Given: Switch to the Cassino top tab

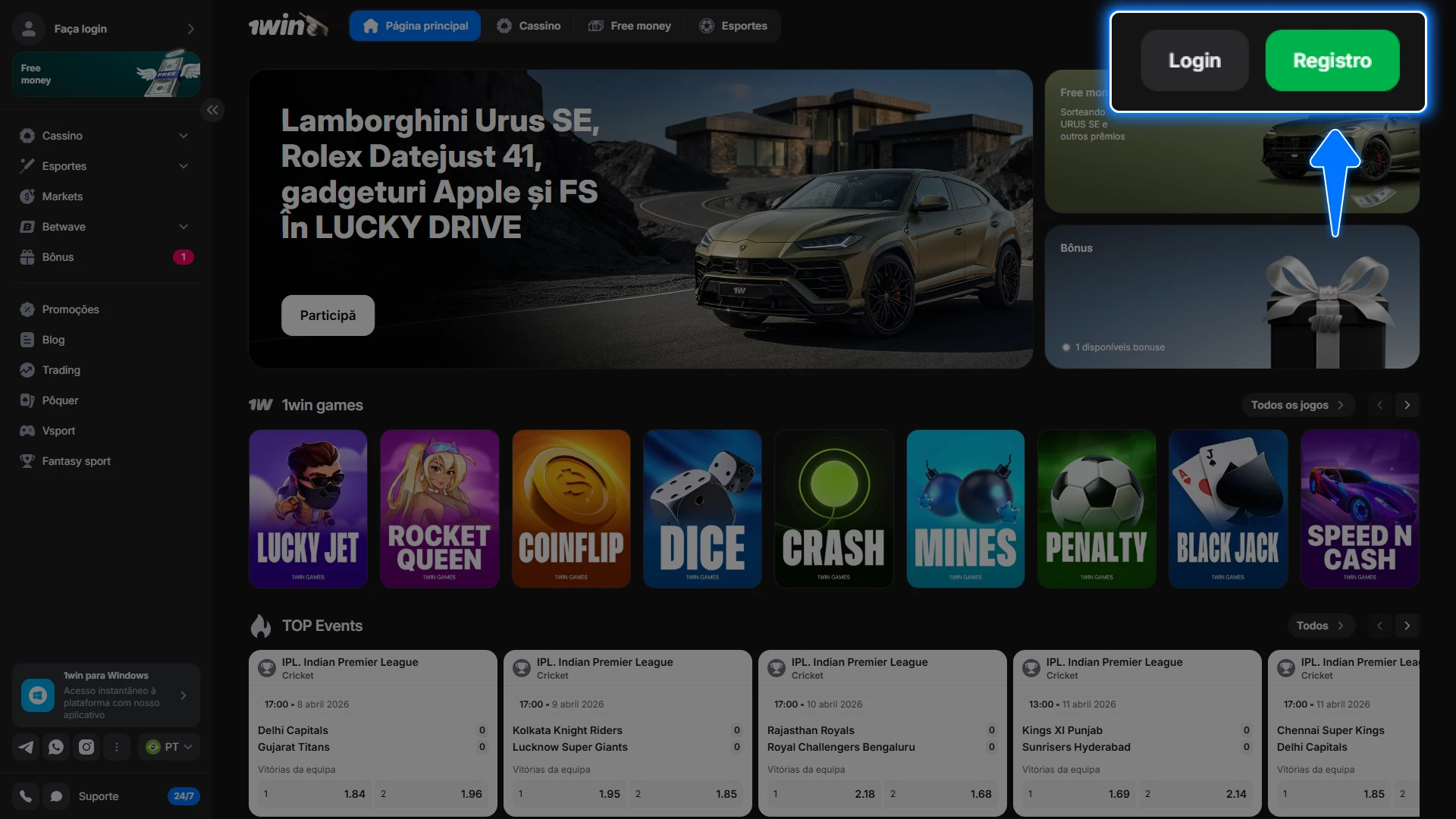Looking at the screenshot, I should click(x=529, y=26).
